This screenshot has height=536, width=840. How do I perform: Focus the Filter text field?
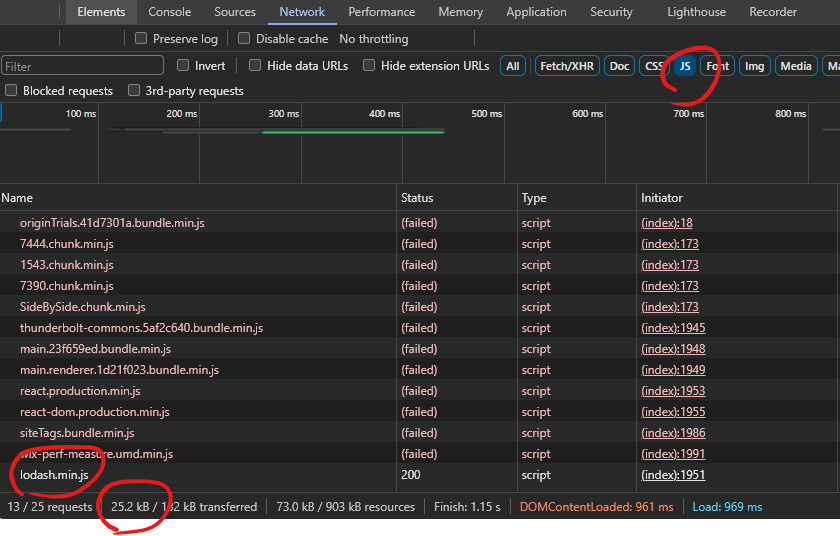tap(82, 66)
